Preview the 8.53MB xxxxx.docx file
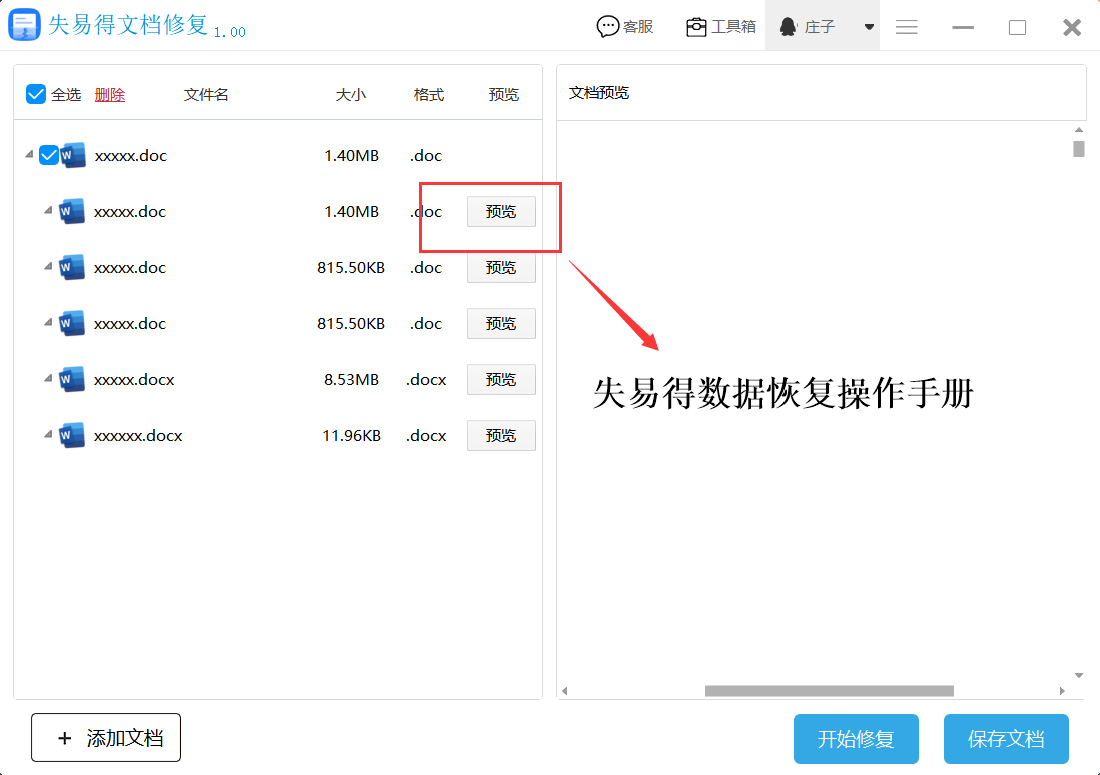 coord(501,380)
